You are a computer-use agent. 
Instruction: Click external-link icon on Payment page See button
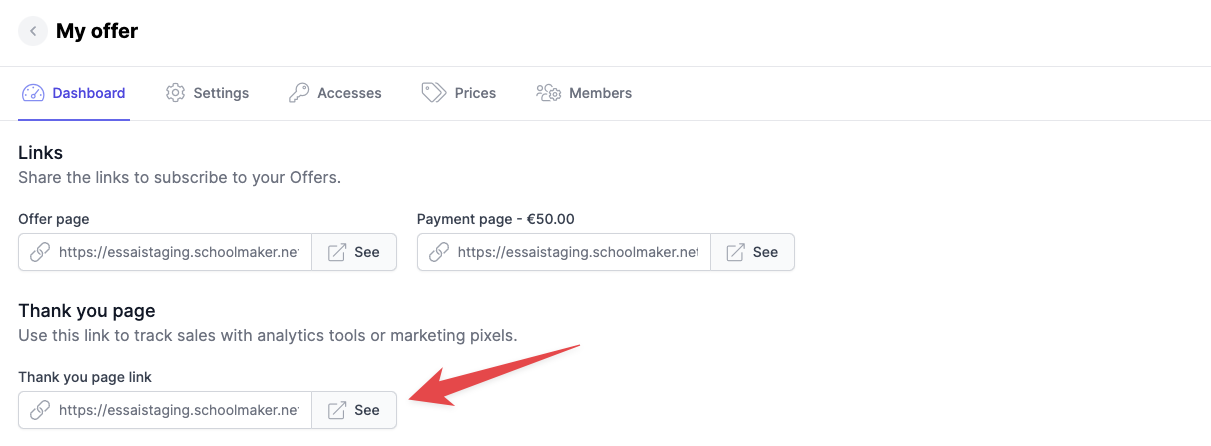coord(735,252)
